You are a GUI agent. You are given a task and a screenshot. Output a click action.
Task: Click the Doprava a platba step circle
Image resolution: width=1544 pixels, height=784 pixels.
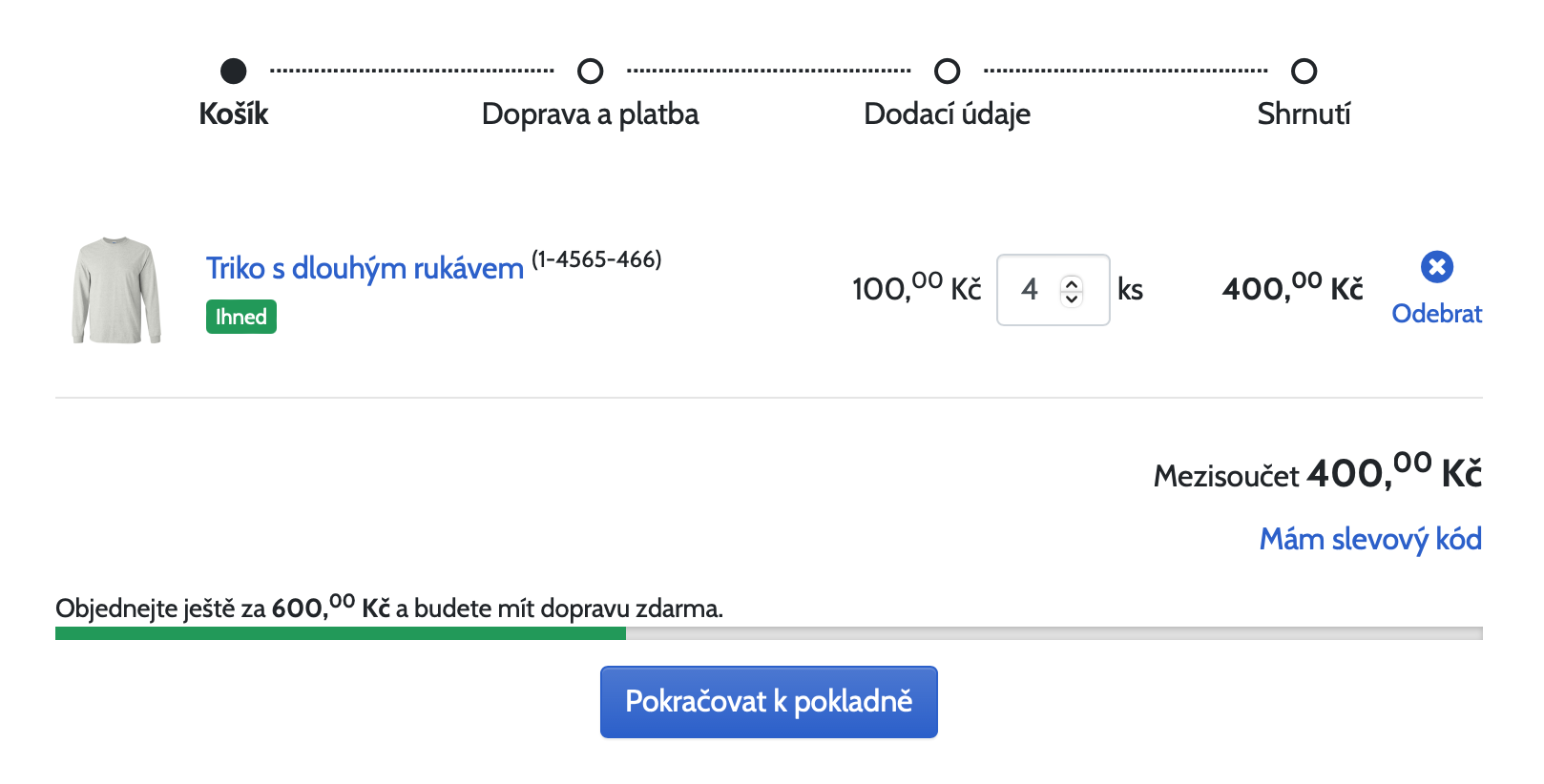(x=591, y=72)
